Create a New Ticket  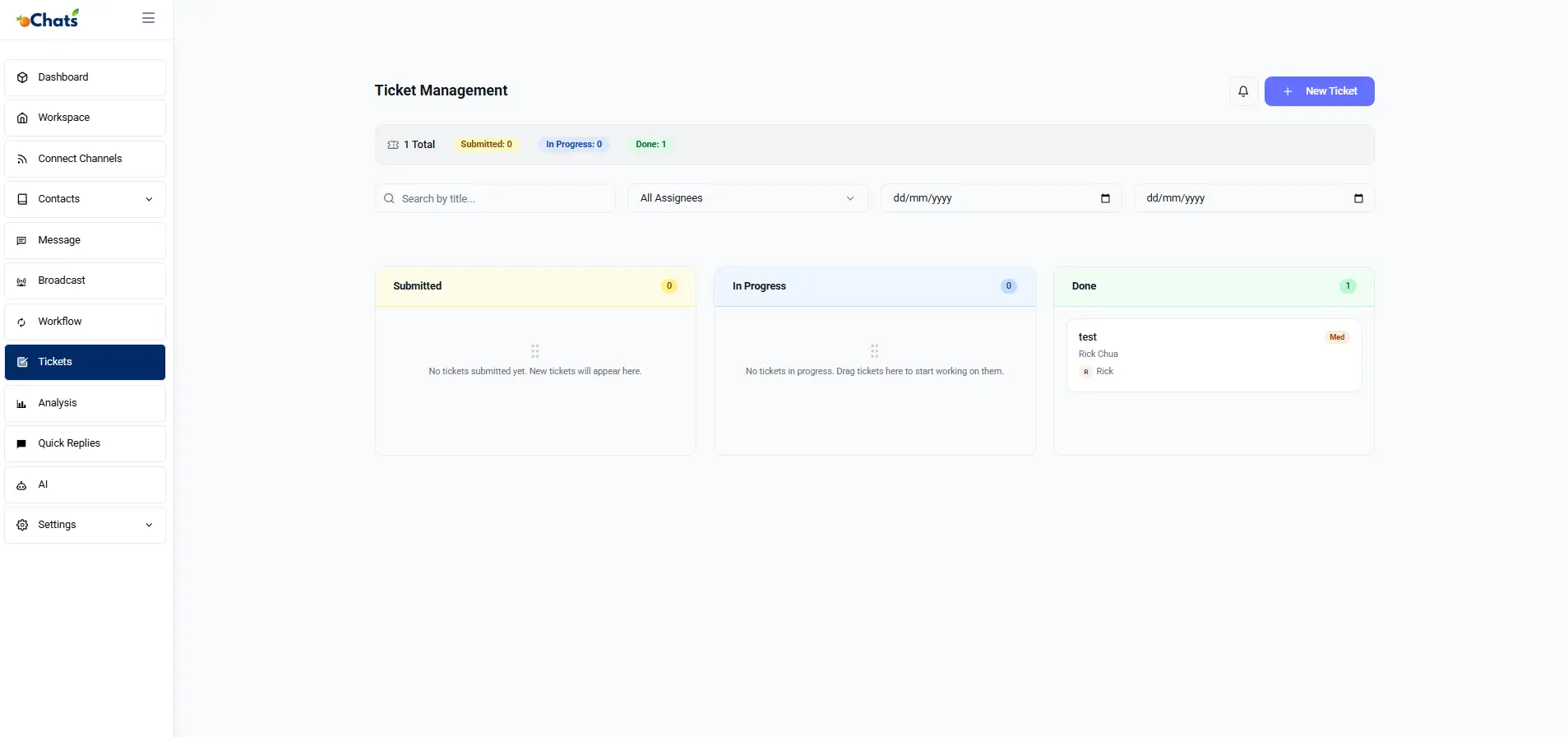pyautogui.click(x=1319, y=91)
